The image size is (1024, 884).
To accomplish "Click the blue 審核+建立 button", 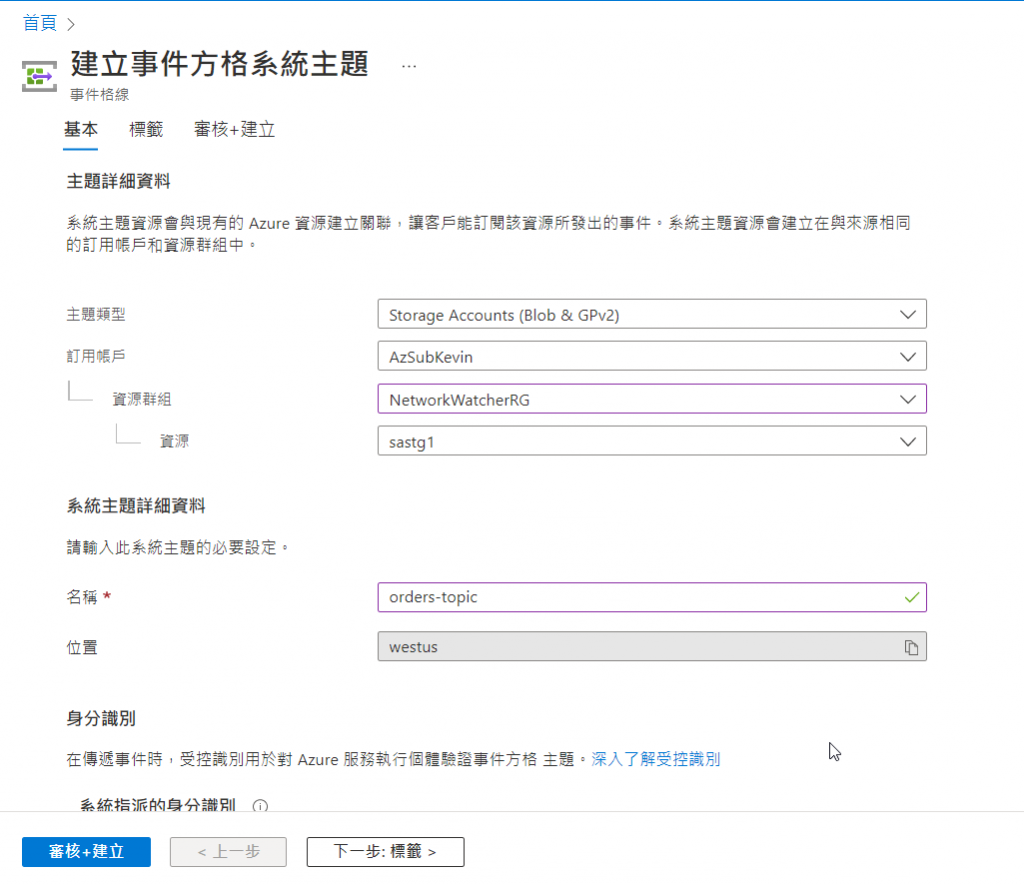I will tap(86, 852).
